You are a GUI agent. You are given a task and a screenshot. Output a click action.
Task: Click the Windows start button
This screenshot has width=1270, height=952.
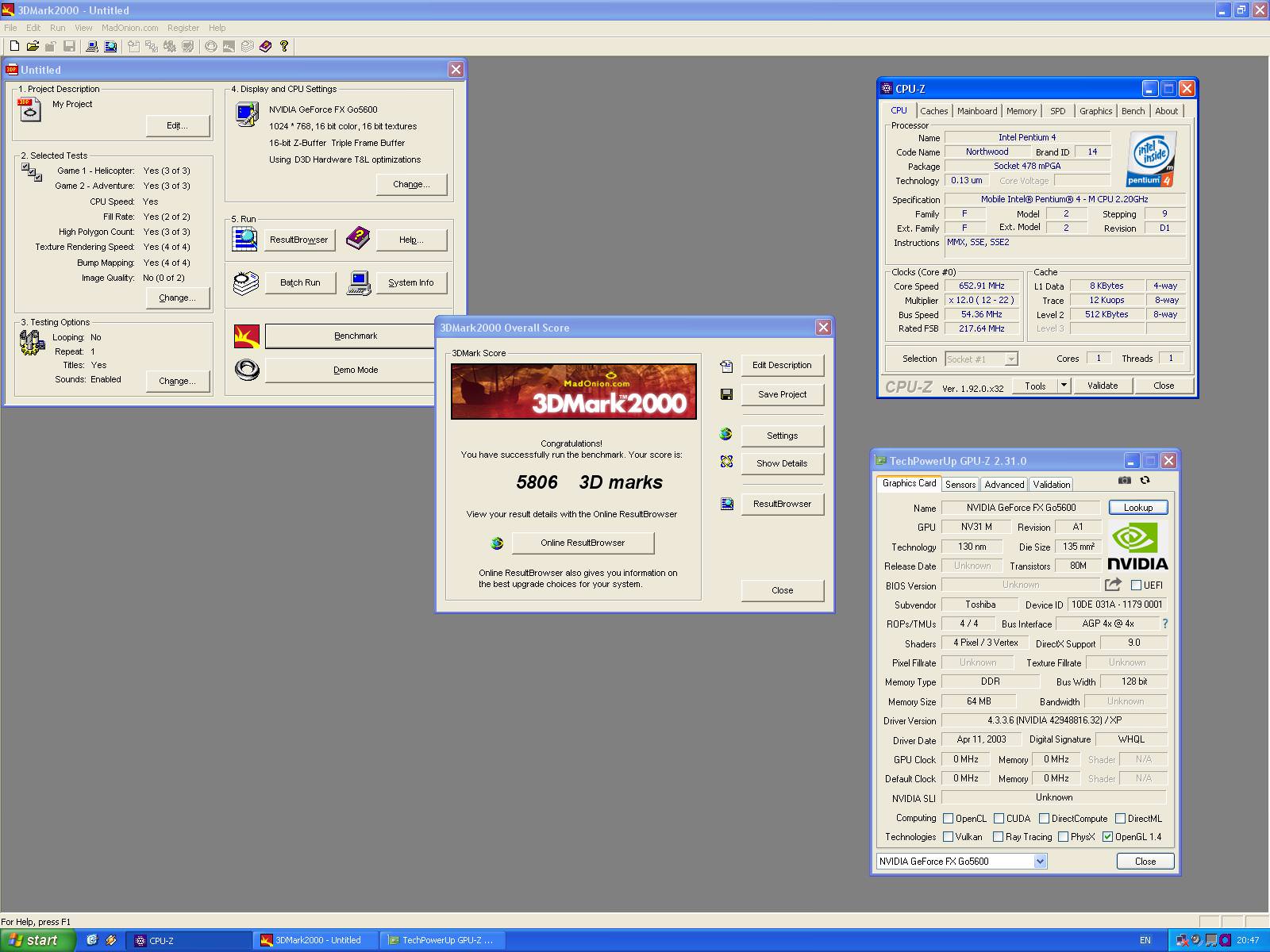pos(37,940)
